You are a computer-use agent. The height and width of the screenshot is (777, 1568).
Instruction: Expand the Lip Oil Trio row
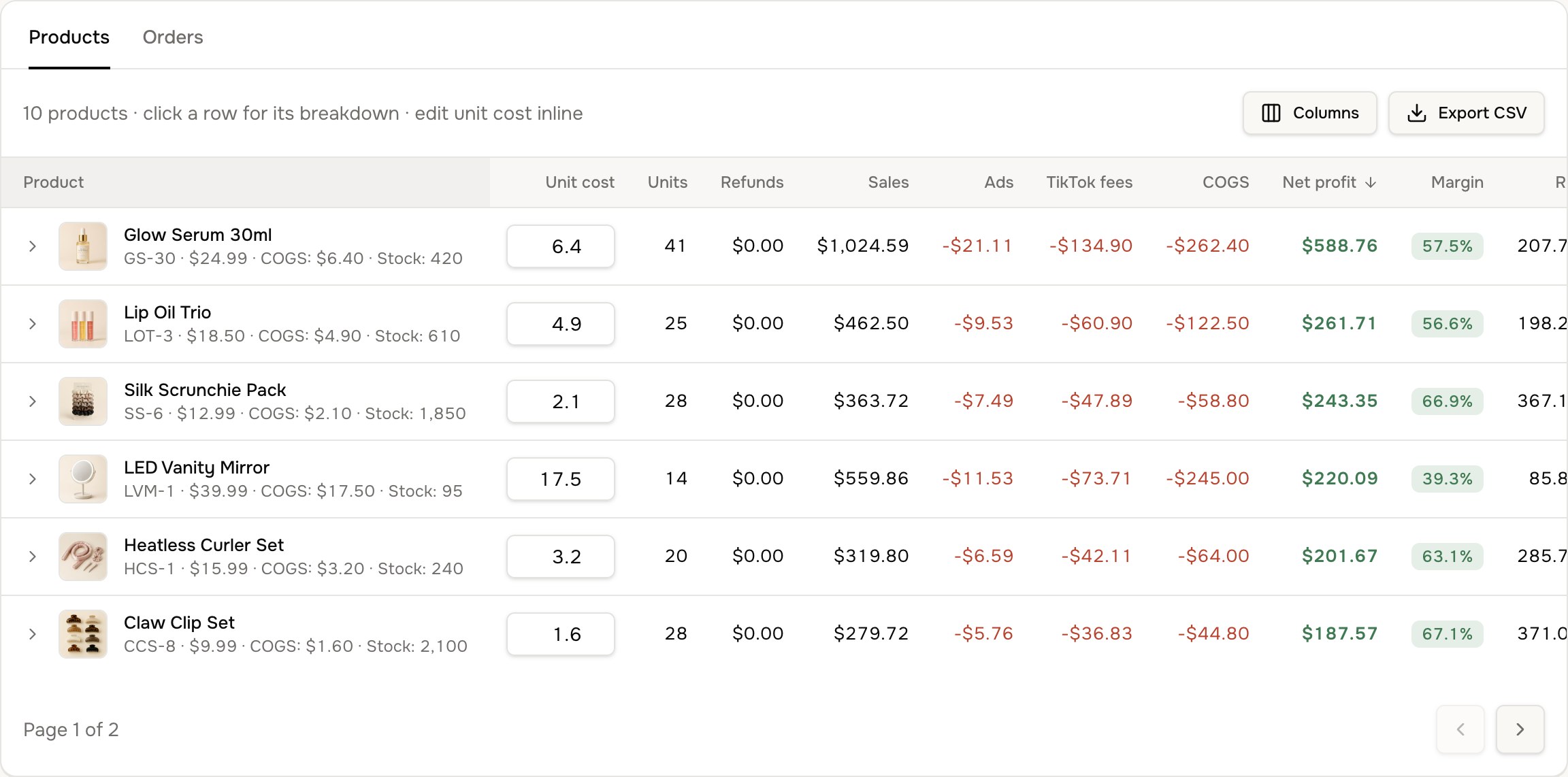[x=32, y=324]
